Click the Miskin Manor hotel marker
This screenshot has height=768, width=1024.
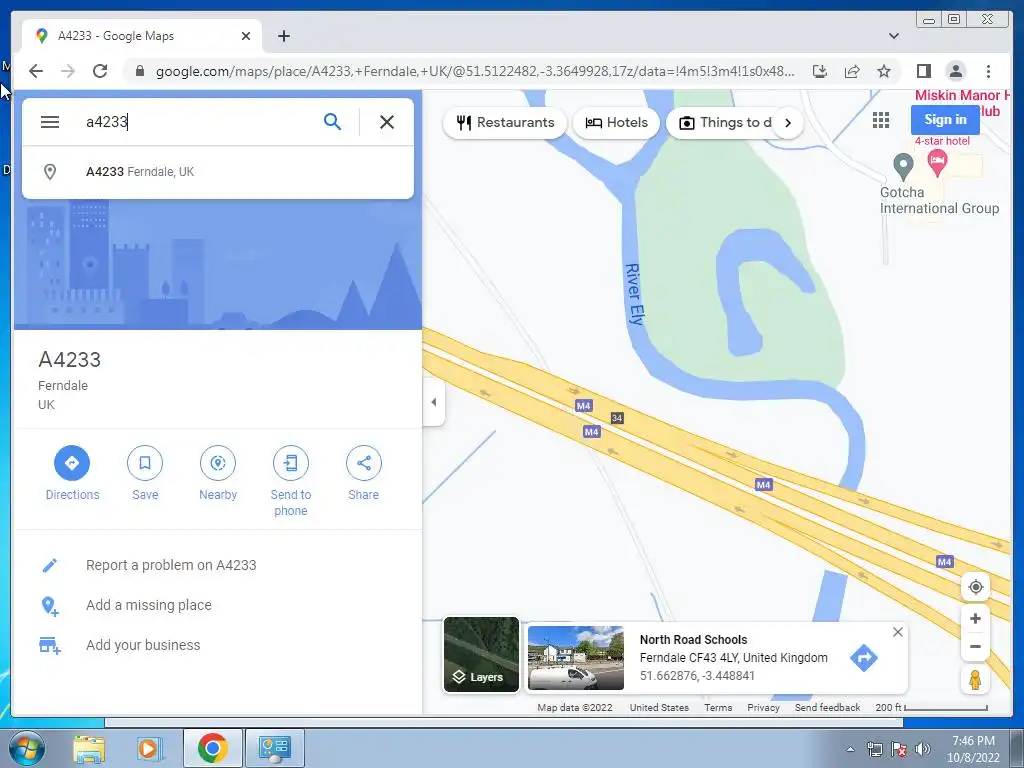click(x=937, y=162)
